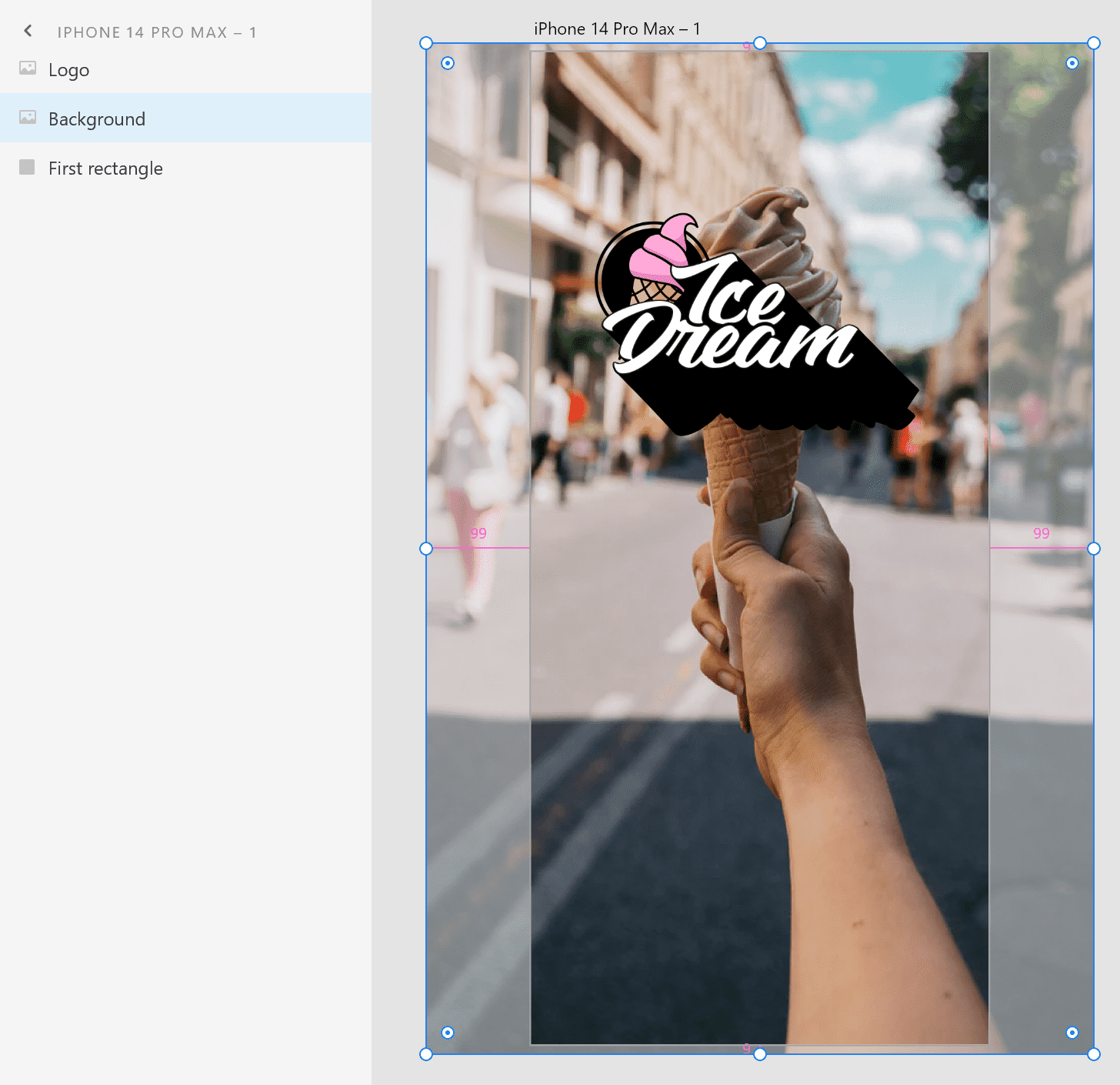Click the Background layer image icon

(x=28, y=118)
